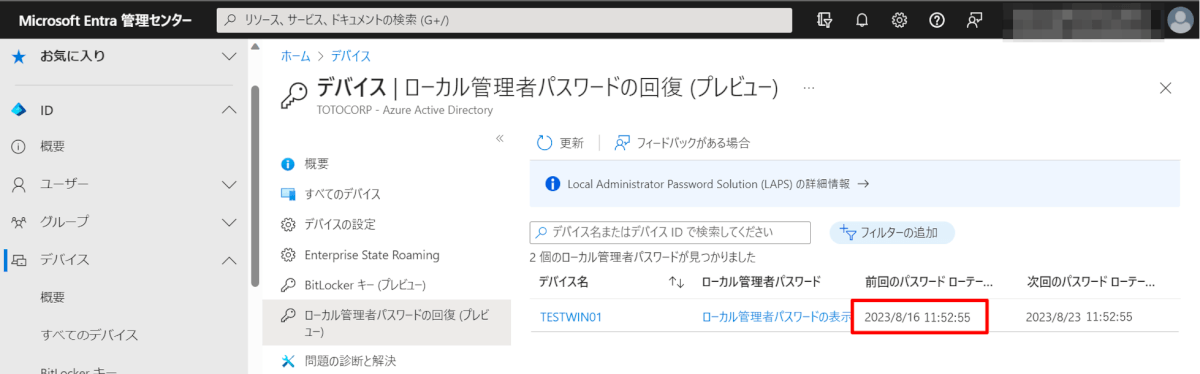Open the notifications bell
The height and width of the screenshot is (374, 1200).
pyautogui.click(x=862, y=20)
